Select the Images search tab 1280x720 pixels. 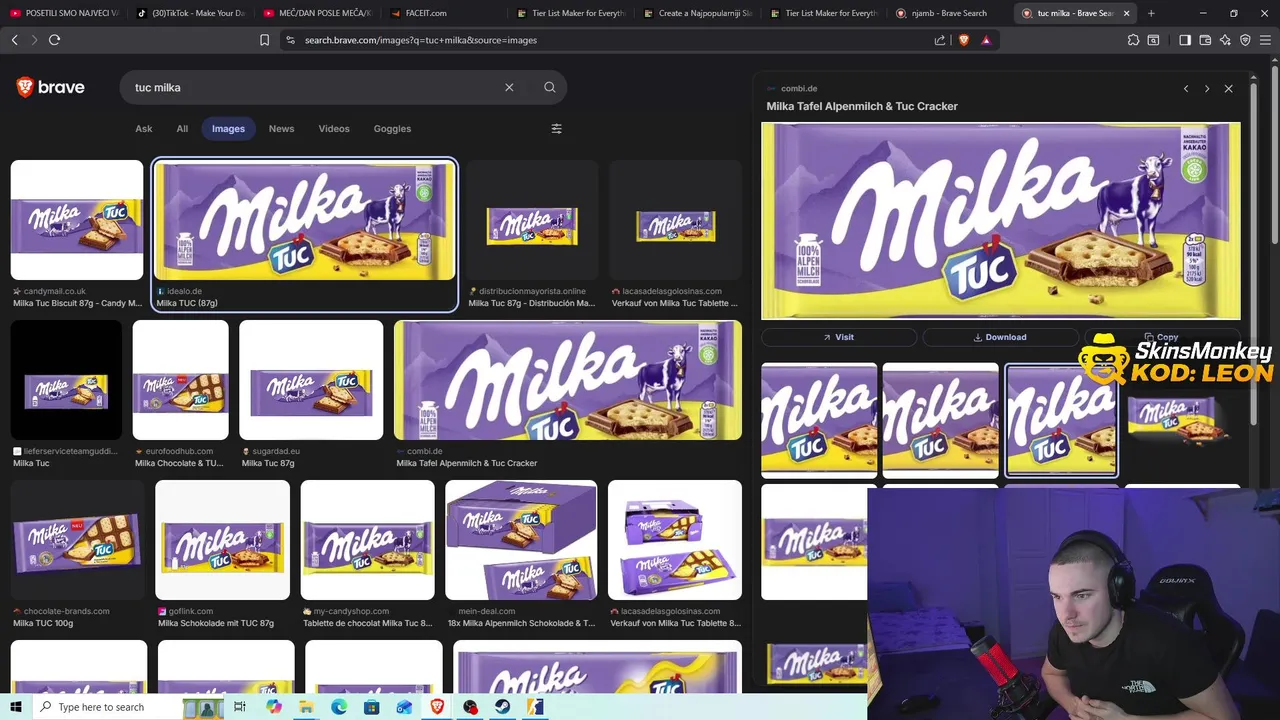pyautogui.click(x=228, y=129)
